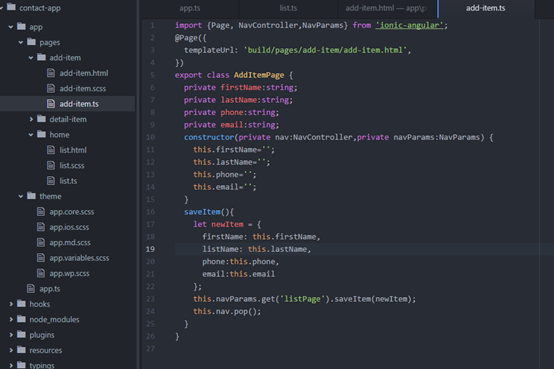The height and width of the screenshot is (369, 554).
Task: Collapse the theme folder chevron
Action: pyautogui.click(x=21, y=196)
